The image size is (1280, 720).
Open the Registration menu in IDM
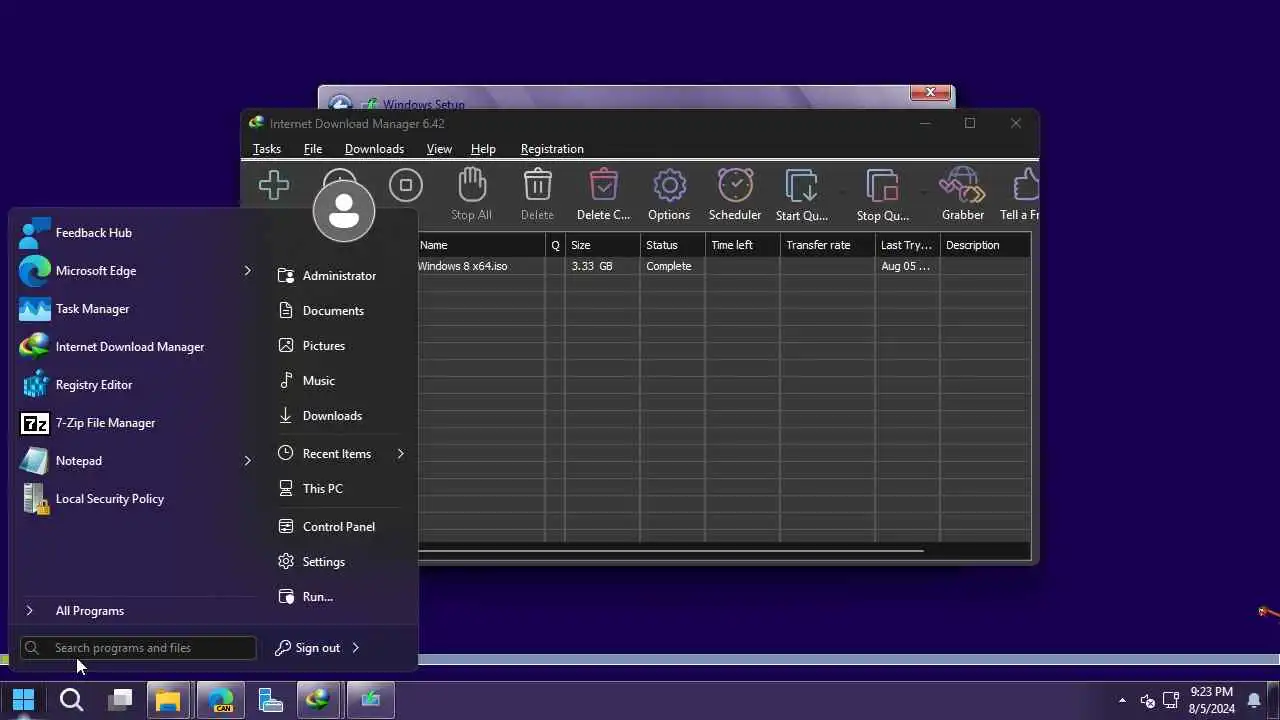point(552,149)
